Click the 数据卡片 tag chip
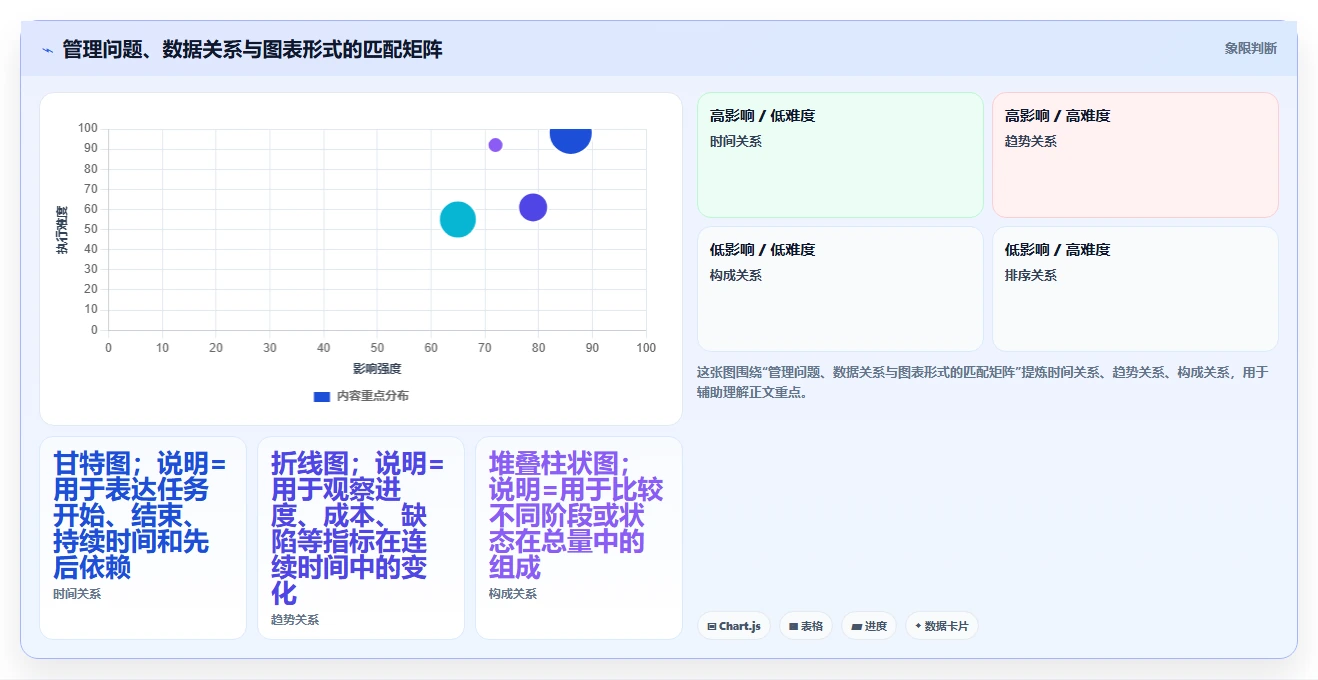Screen dimensions: 1318x680 (942, 626)
